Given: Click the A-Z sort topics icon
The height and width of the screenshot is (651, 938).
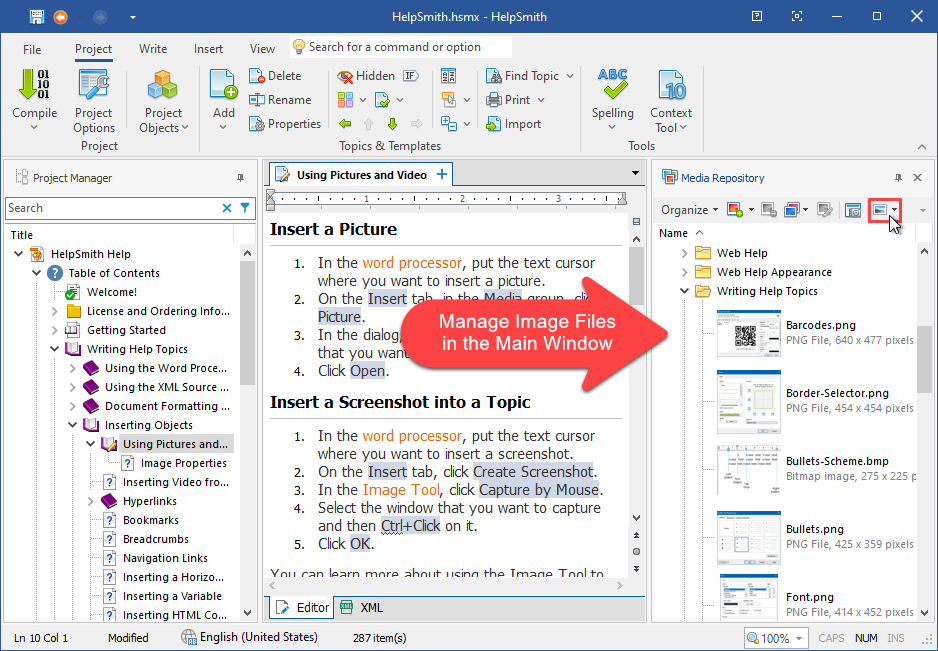Looking at the screenshot, I should (x=448, y=76).
